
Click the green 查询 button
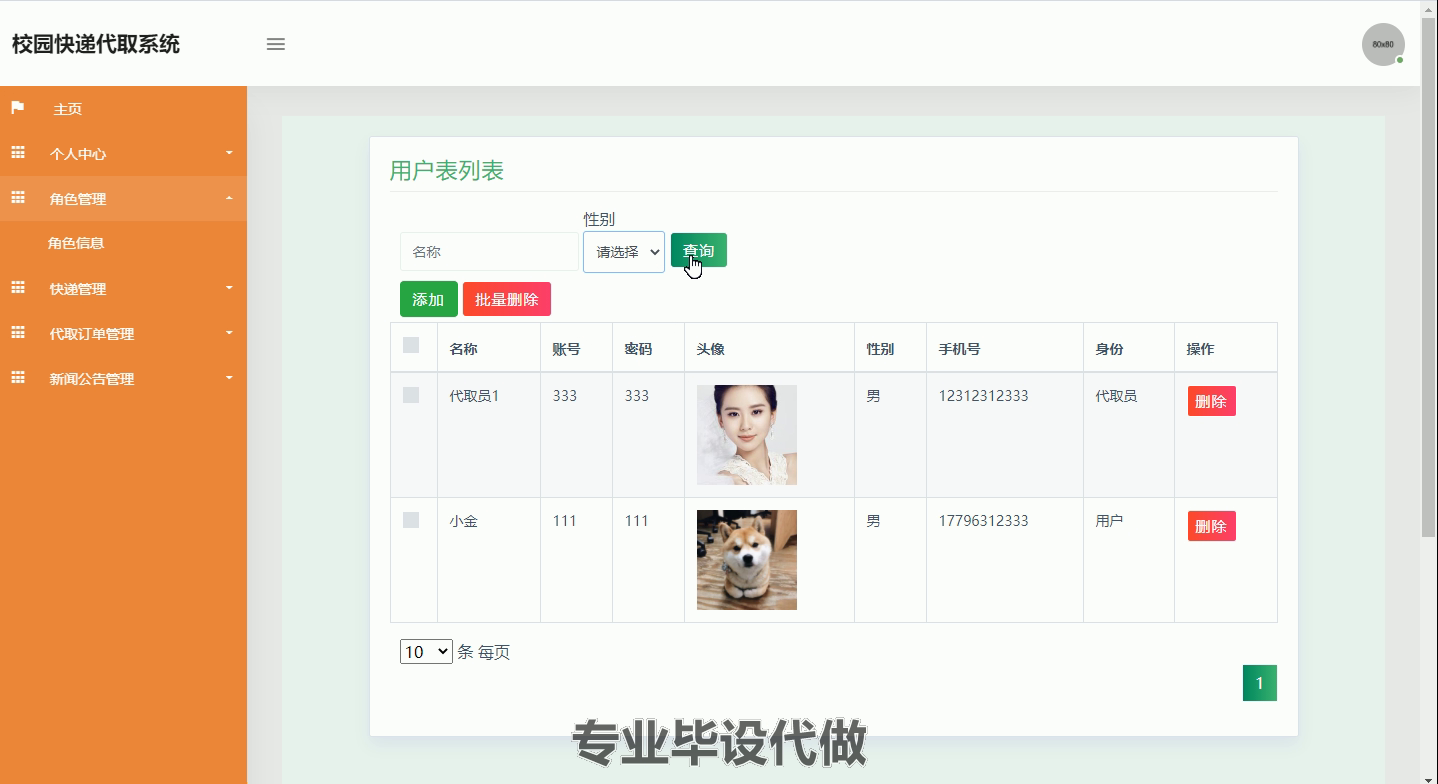[699, 250]
